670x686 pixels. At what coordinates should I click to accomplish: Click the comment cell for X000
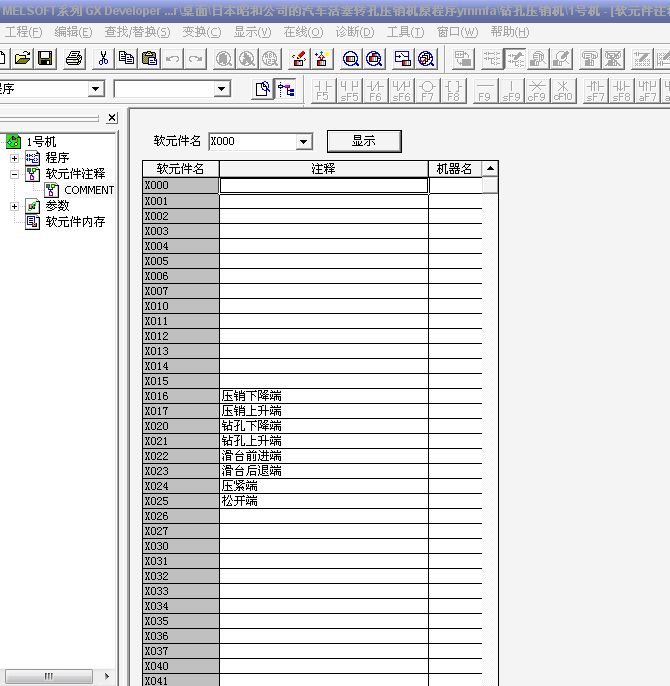click(x=323, y=185)
